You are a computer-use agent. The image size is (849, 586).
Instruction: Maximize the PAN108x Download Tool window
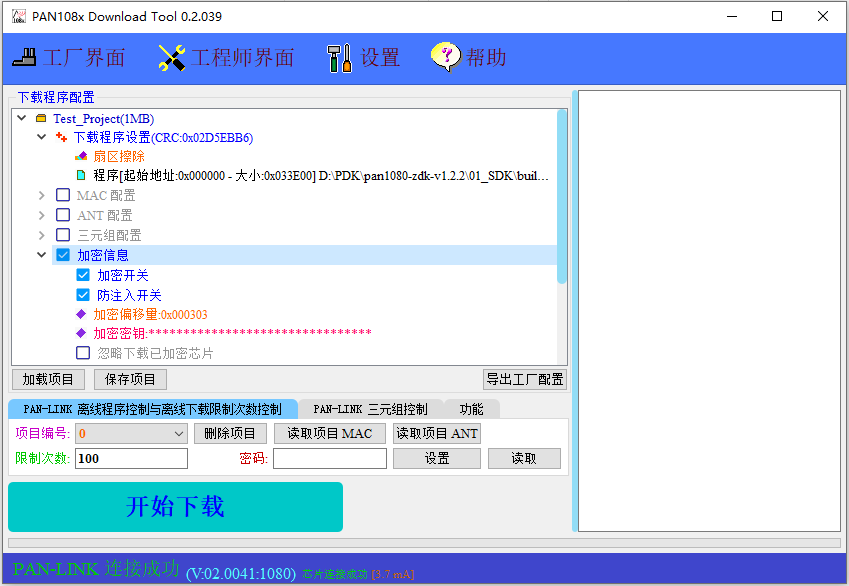point(777,16)
